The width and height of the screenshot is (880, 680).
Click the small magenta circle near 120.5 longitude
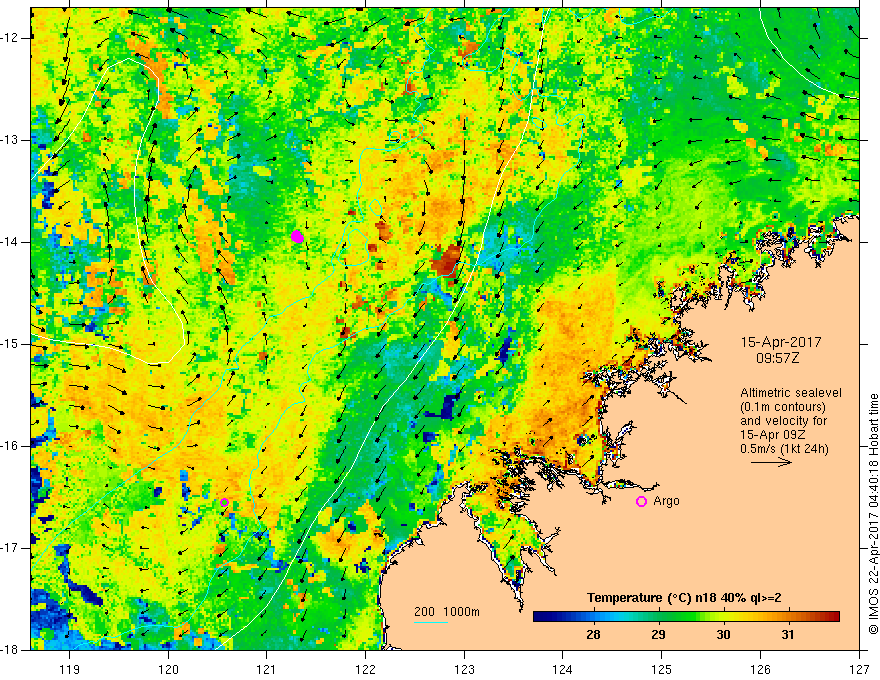coord(224,502)
